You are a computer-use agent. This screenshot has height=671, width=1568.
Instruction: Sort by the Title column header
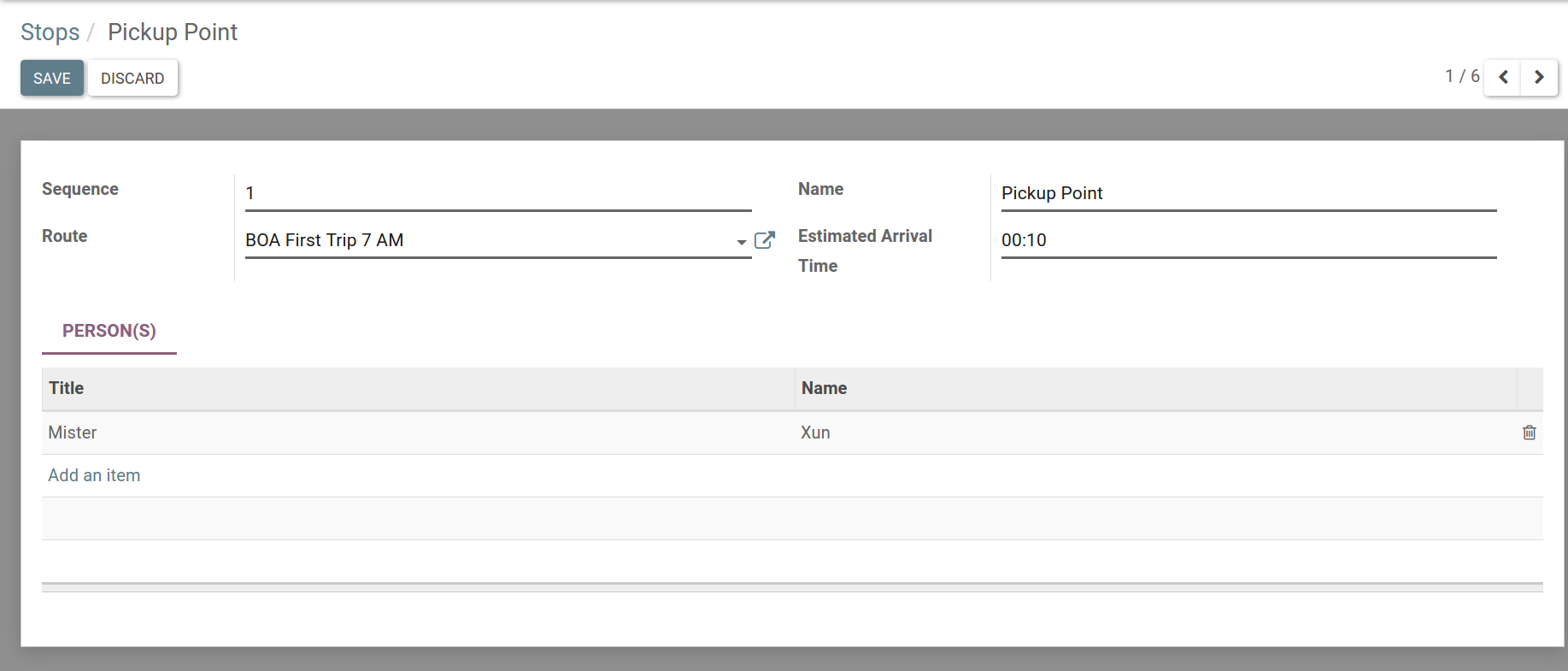pos(67,388)
